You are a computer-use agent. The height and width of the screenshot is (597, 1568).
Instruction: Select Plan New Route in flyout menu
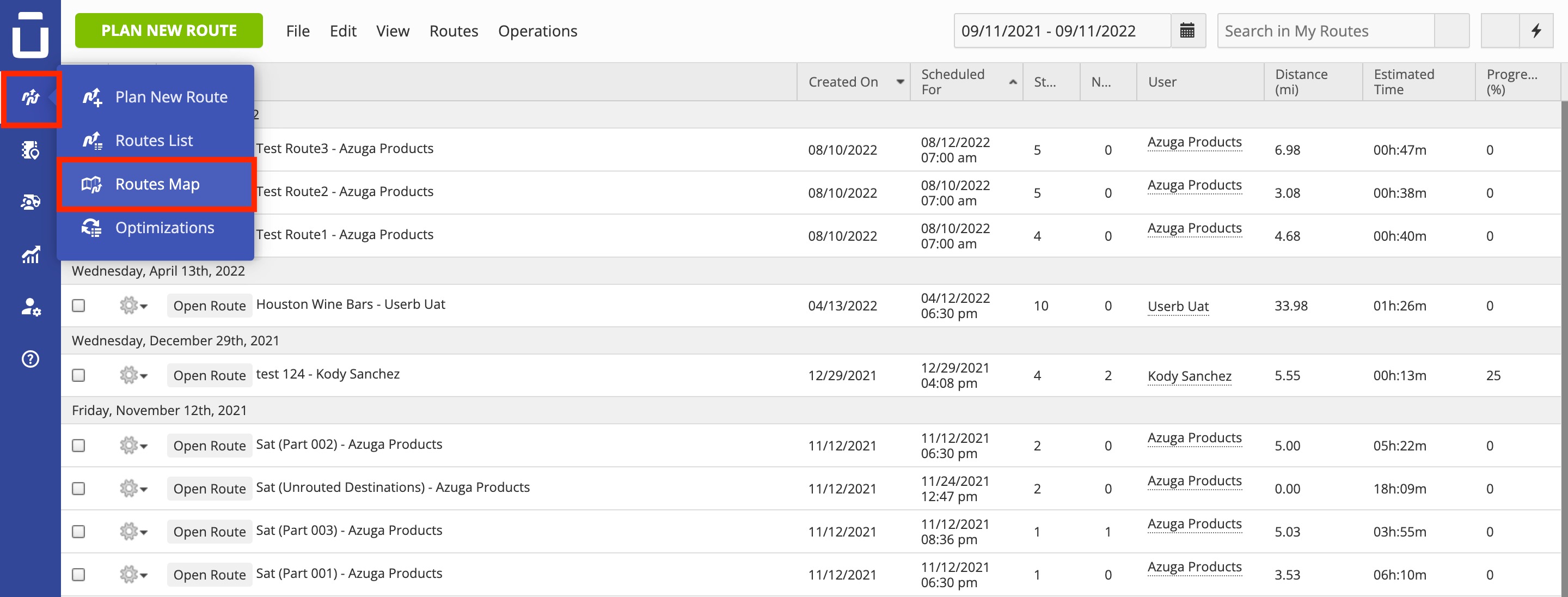pos(155,97)
